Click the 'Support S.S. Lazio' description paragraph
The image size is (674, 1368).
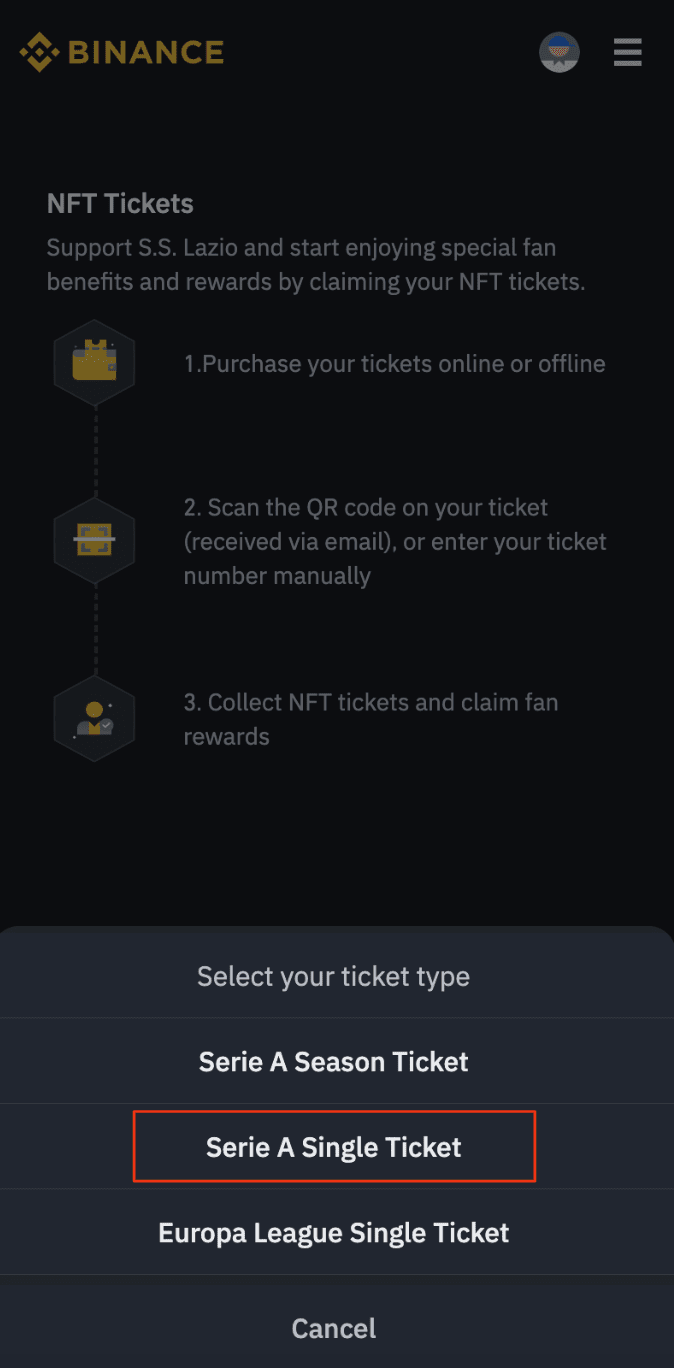pos(316,264)
